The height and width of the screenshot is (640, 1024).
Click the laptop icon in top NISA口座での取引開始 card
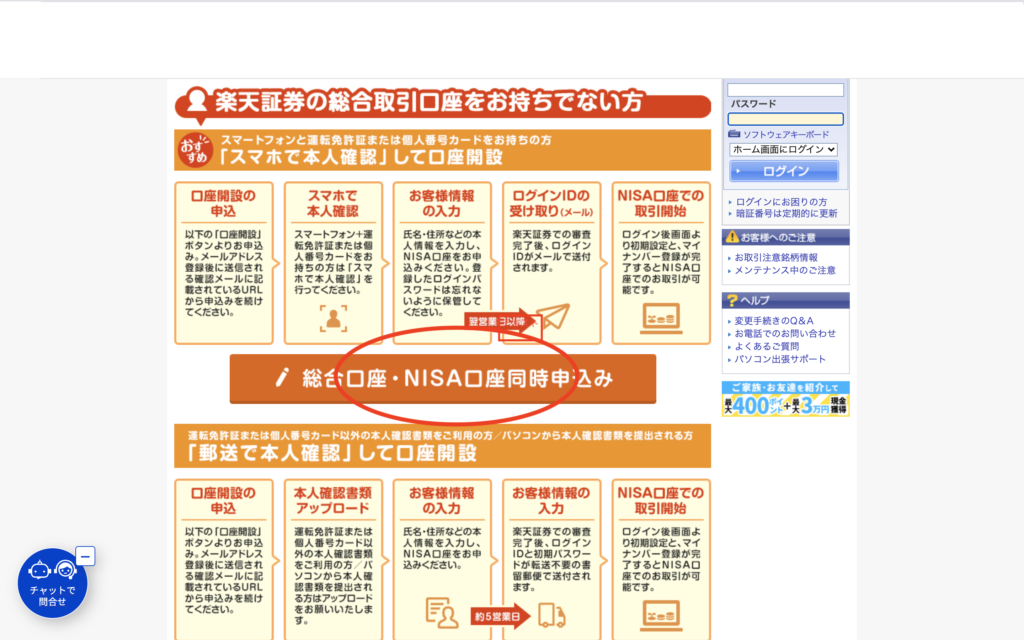[661, 318]
